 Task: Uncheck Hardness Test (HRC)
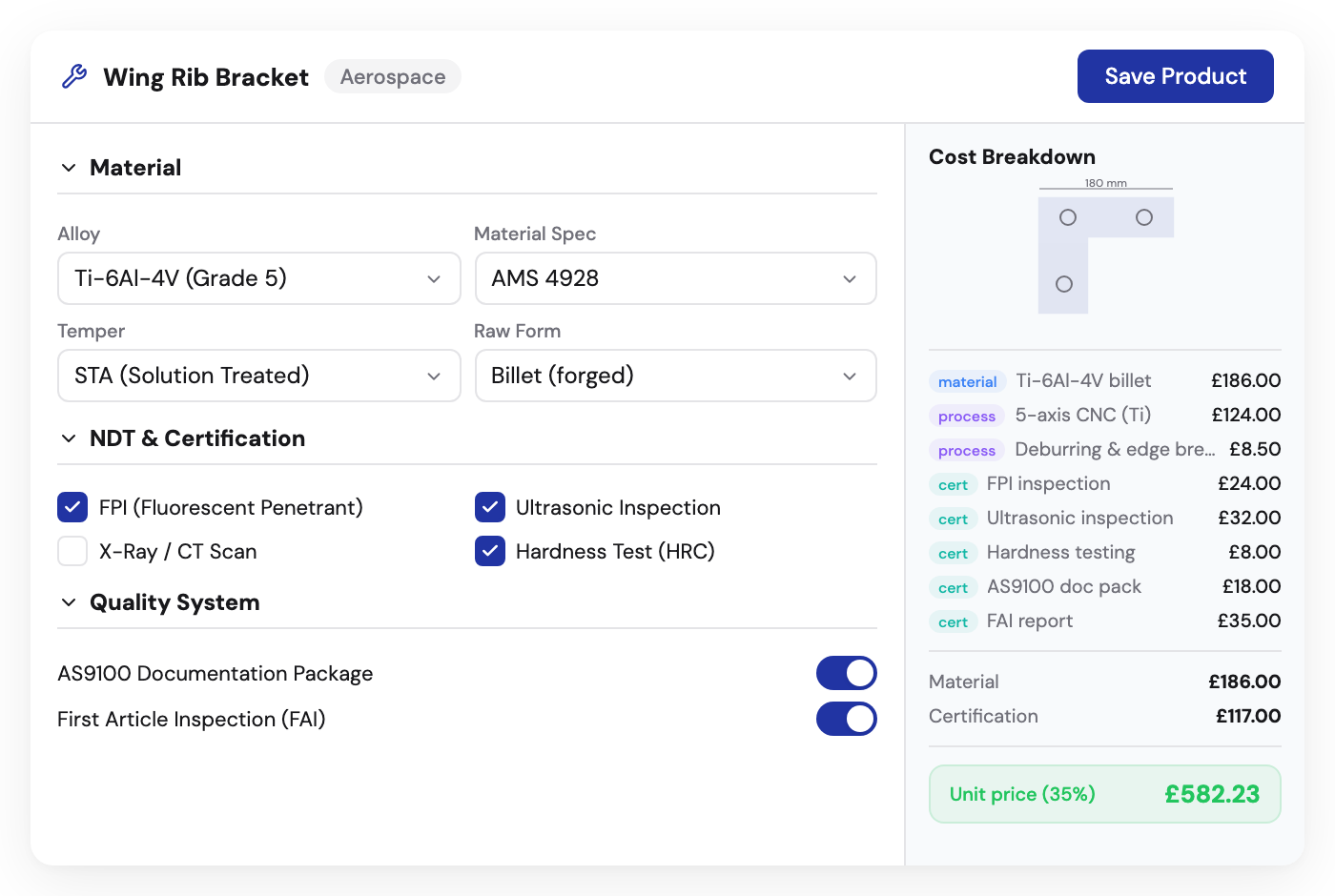click(x=489, y=551)
